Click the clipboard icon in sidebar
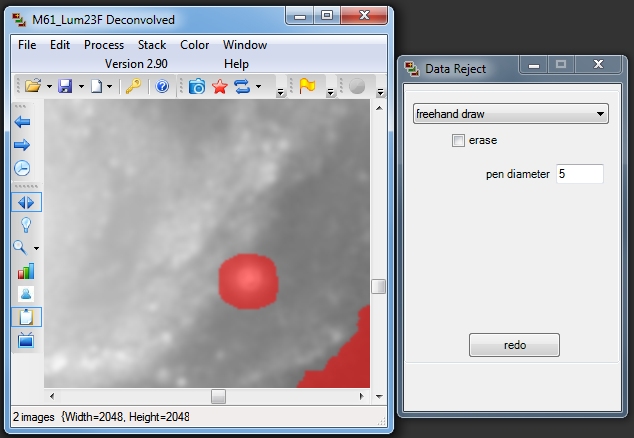 (x=26, y=317)
